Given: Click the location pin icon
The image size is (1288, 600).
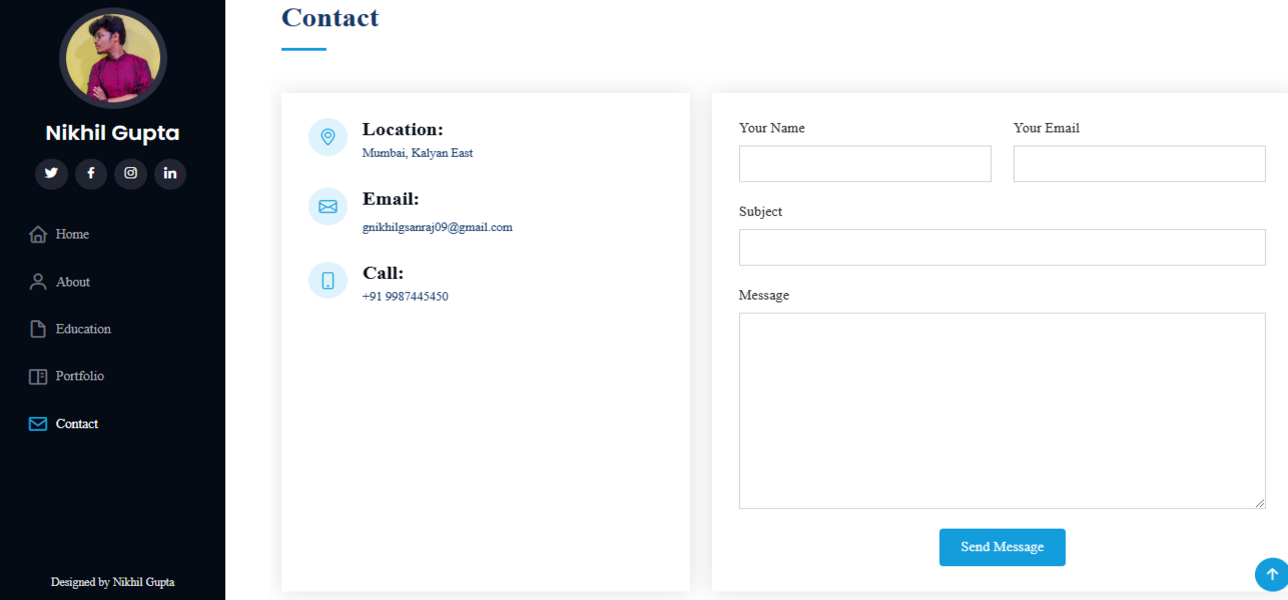Looking at the screenshot, I should pos(328,137).
